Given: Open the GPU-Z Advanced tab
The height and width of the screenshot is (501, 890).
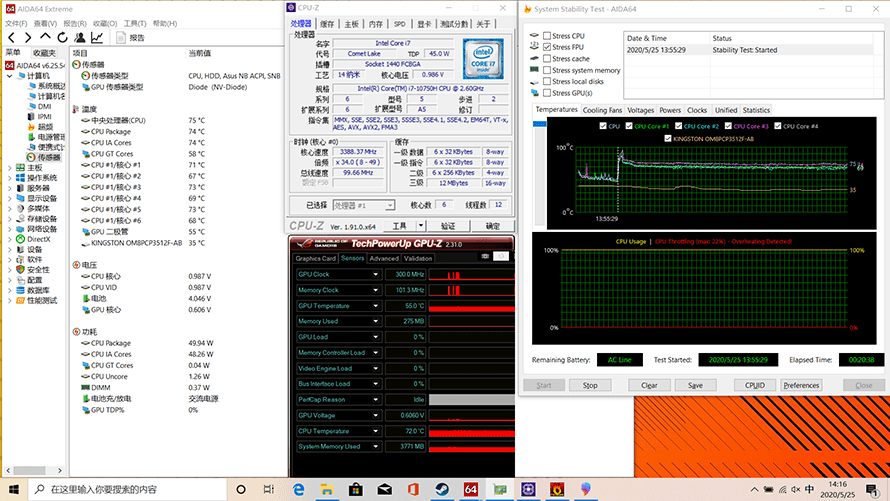Looking at the screenshot, I should pyautogui.click(x=384, y=258).
